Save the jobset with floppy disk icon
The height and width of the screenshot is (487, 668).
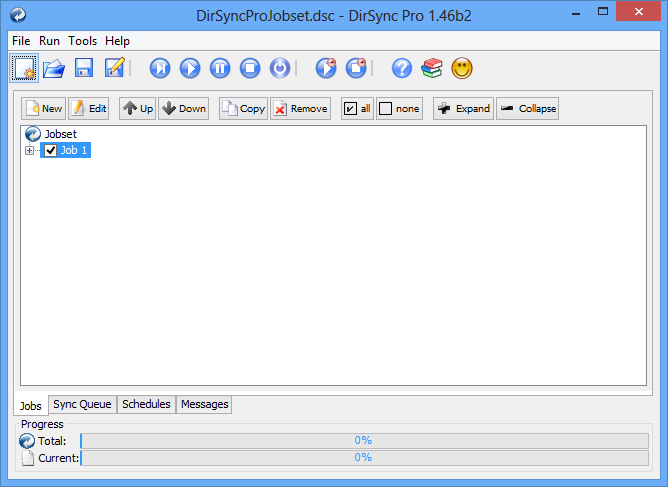pos(84,68)
